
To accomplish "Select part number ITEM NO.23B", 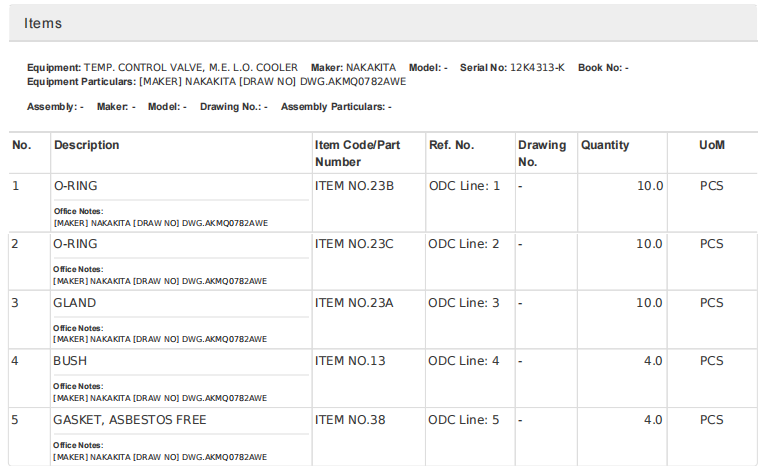I will pos(354,186).
